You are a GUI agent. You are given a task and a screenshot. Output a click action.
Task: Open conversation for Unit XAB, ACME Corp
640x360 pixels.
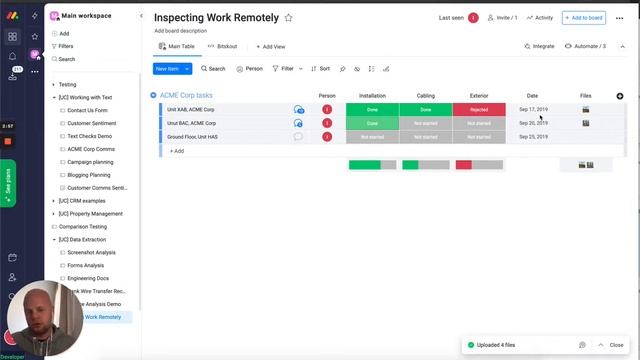[299, 109]
